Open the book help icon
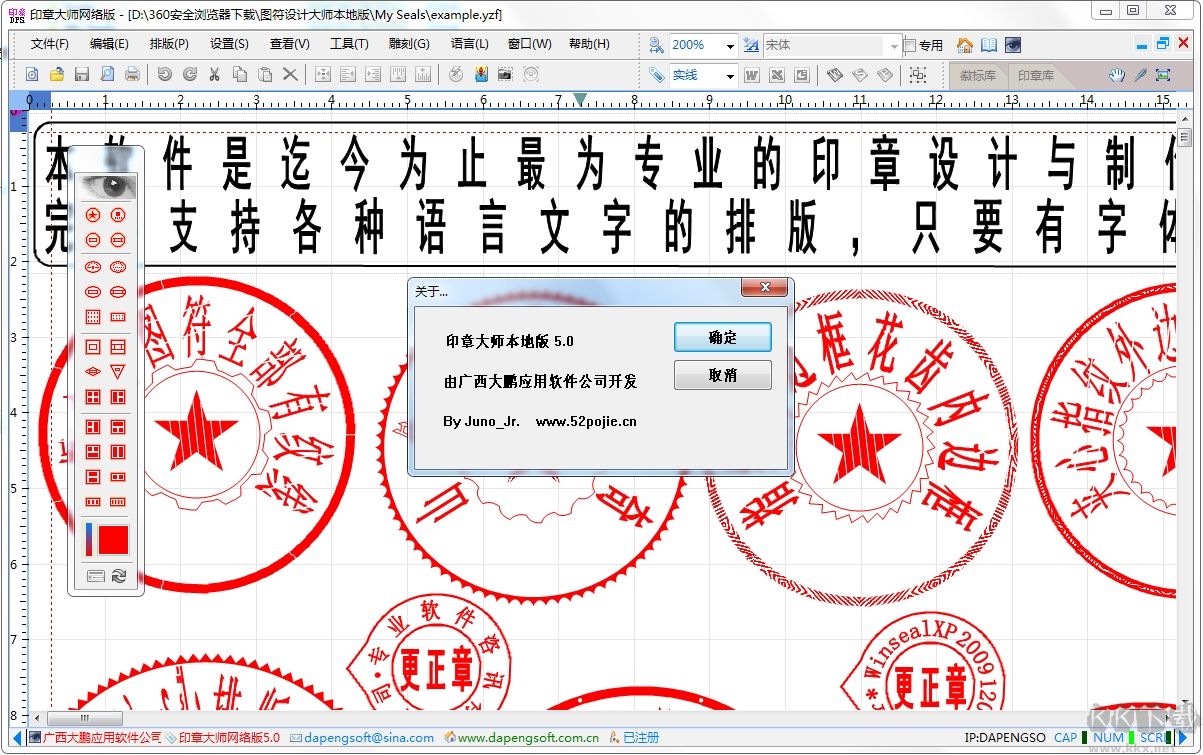The height and width of the screenshot is (755, 1203). 989,45
